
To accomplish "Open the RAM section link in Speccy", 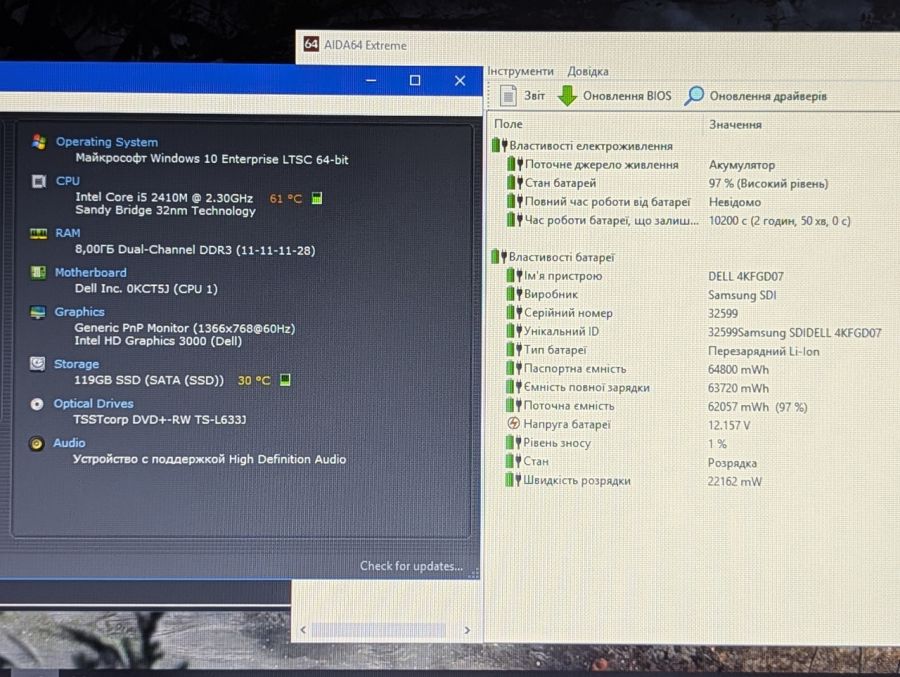I will [68, 233].
